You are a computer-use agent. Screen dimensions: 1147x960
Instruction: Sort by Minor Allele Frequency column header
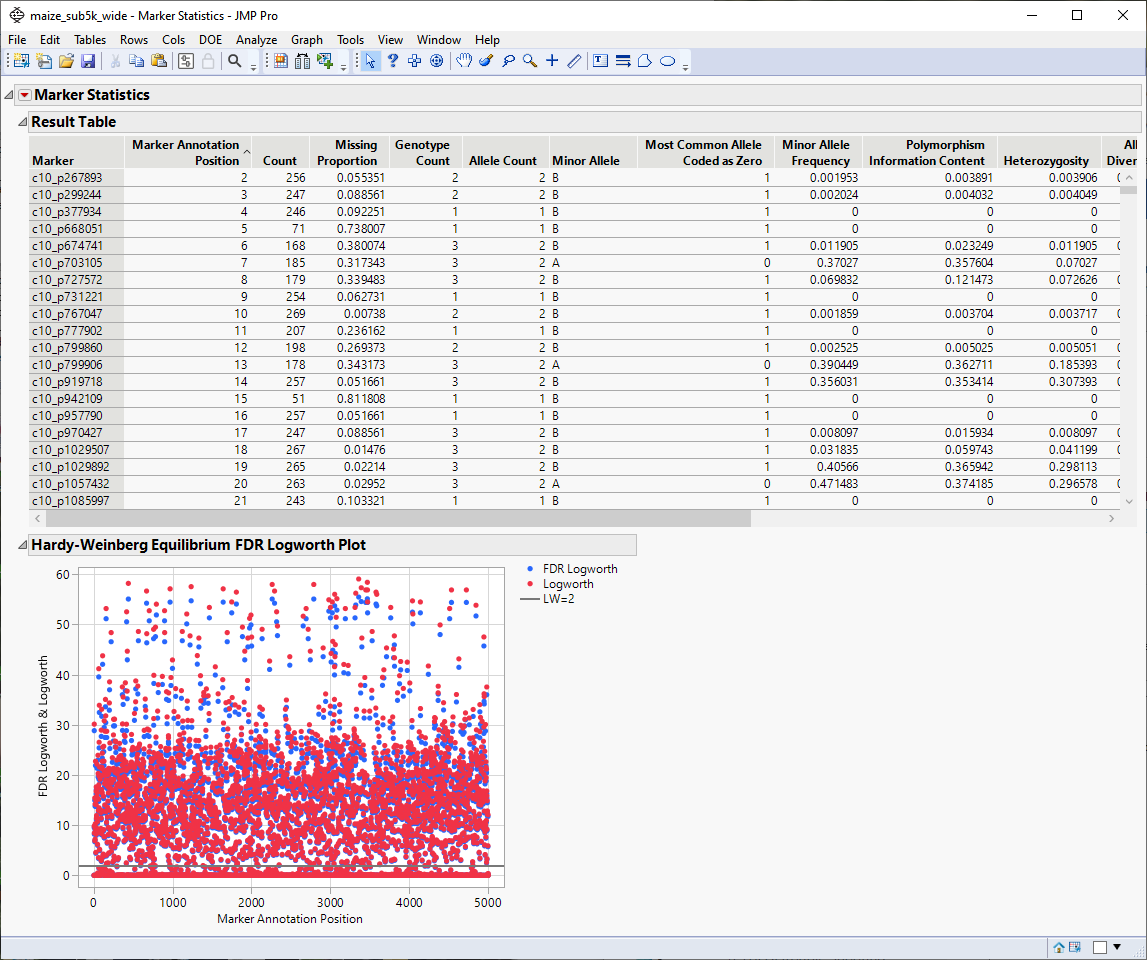[x=815, y=152]
